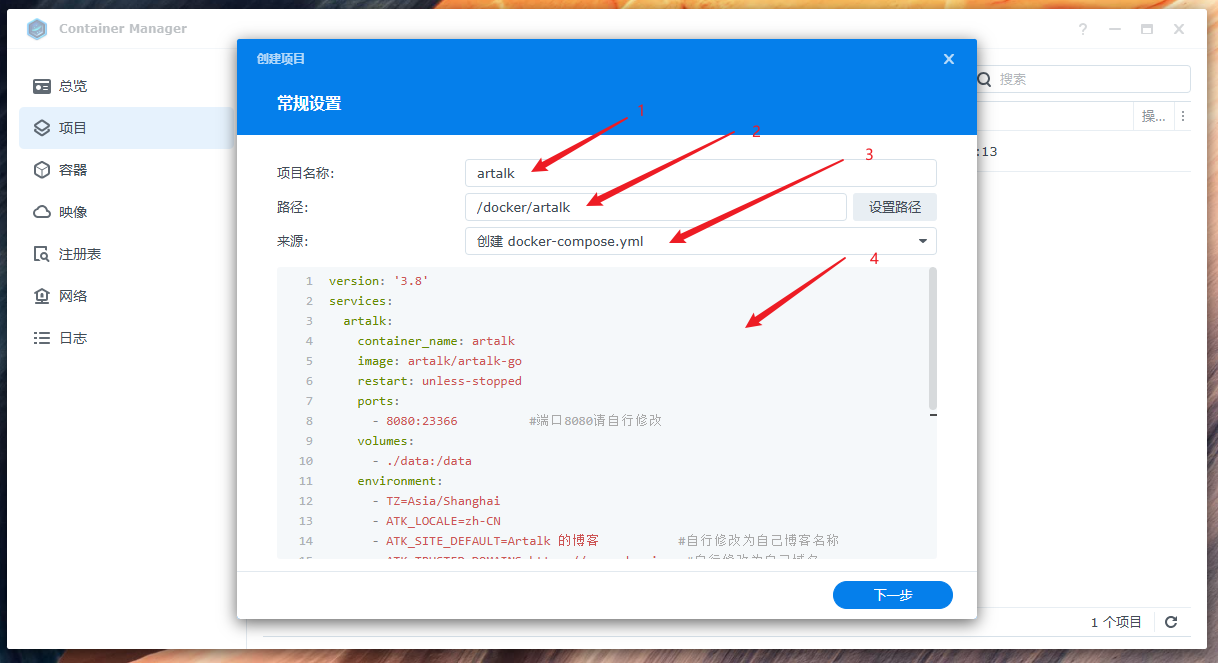This screenshot has height=663, width=1218.
Task: Click the container_name: artalk line
Action: pos(436,341)
